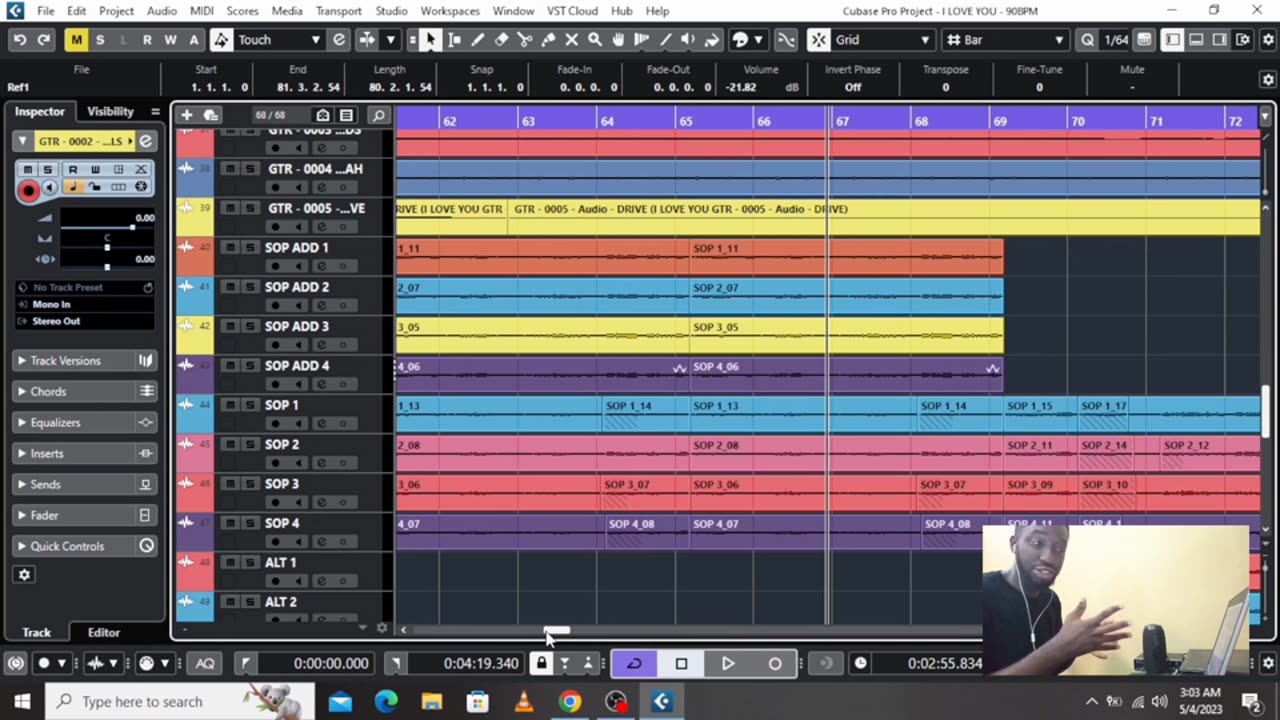Click the AQ auto quantize button
Viewport: 1280px width, 720px height.
click(205, 663)
